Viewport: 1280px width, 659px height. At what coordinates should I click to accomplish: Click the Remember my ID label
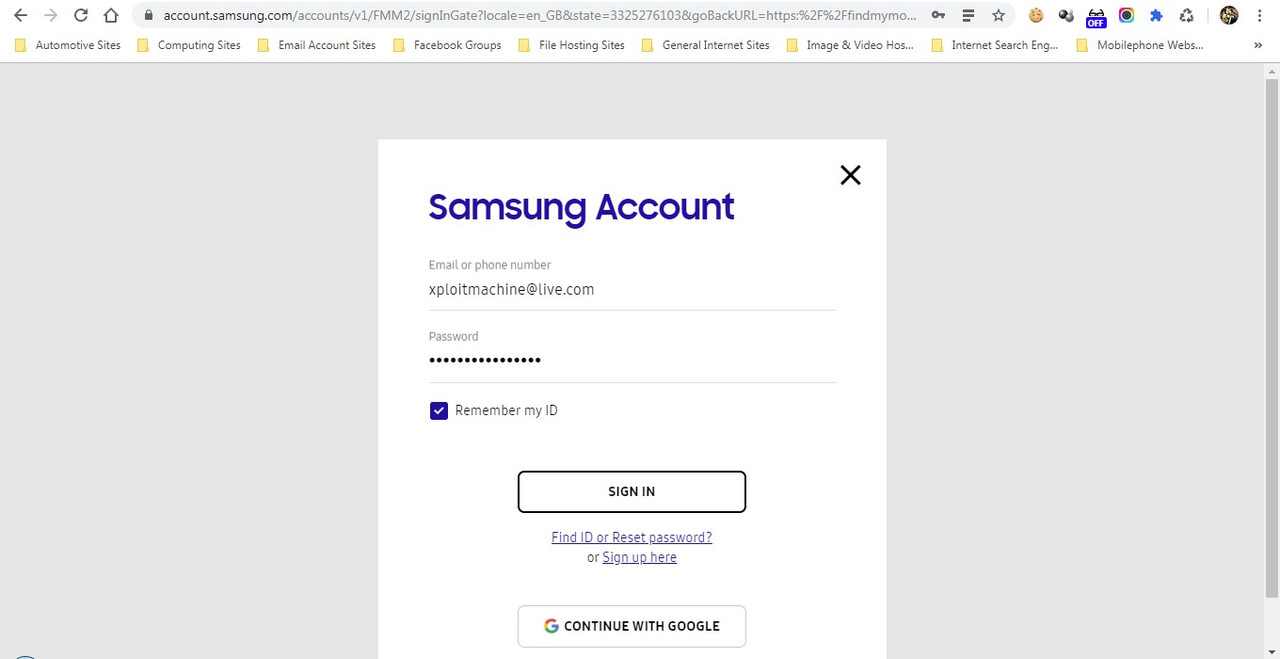pyautogui.click(x=506, y=411)
